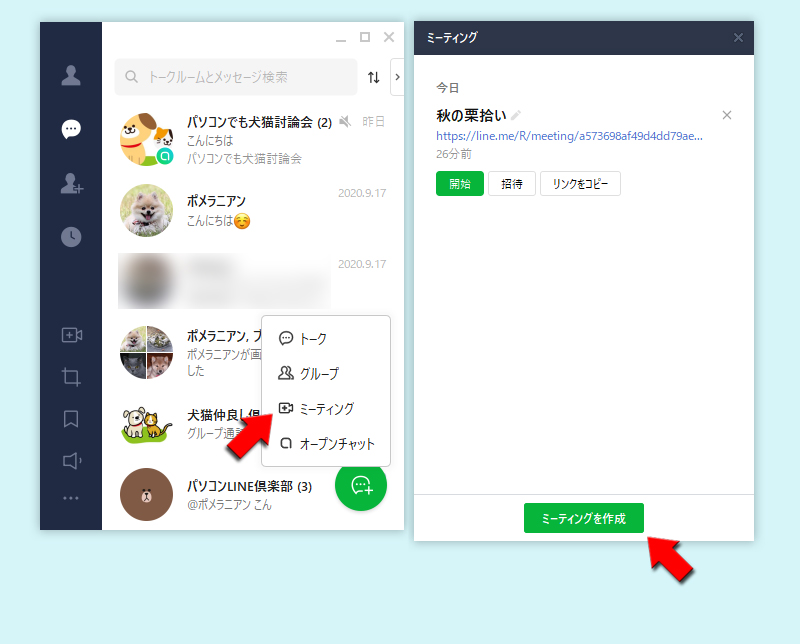The height and width of the screenshot is (644, 800).
Task: Select オープンチャット from the popup menu
Action: point(326,443)
